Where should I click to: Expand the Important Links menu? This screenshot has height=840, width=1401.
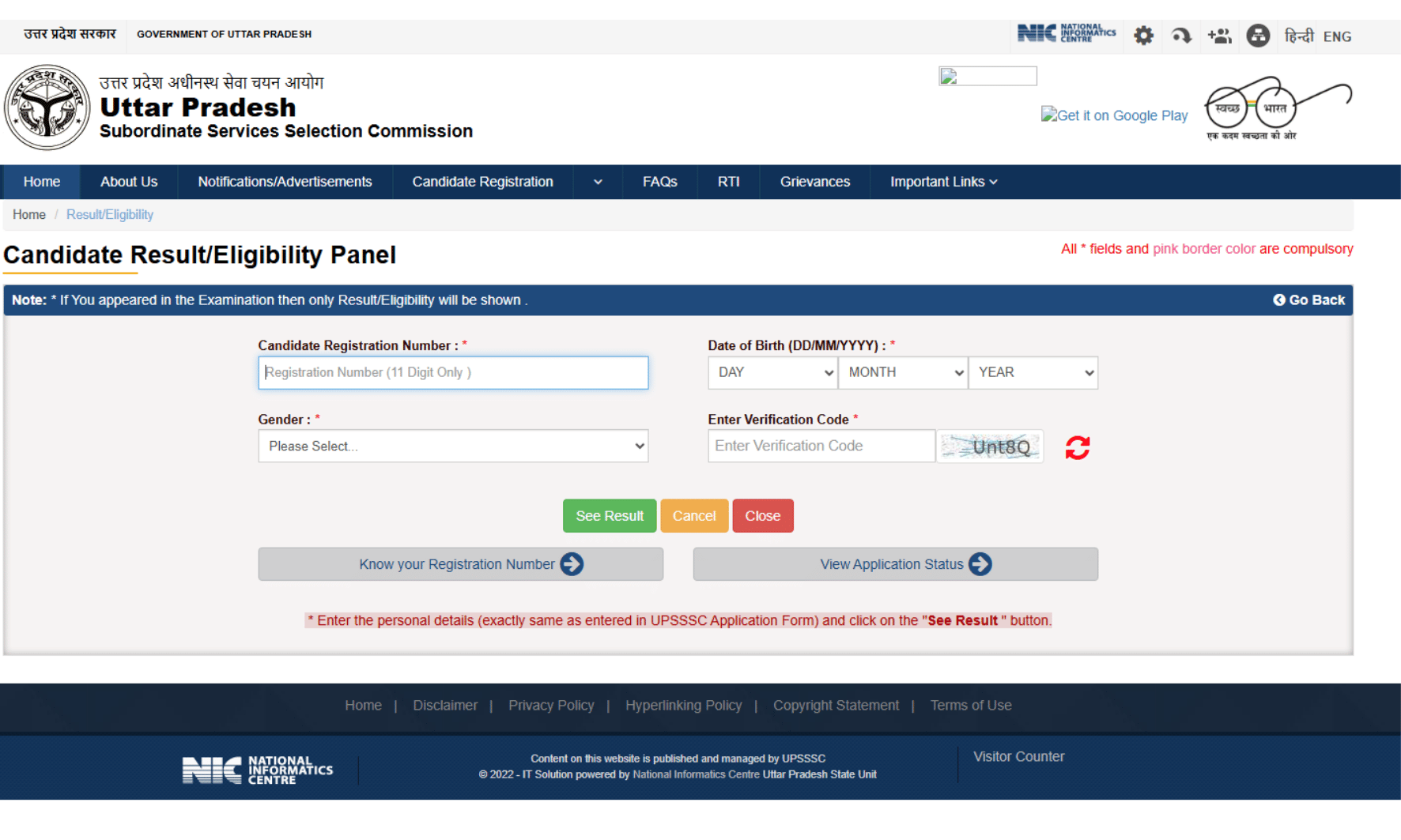pyautogui.click(x=944, y=182)
